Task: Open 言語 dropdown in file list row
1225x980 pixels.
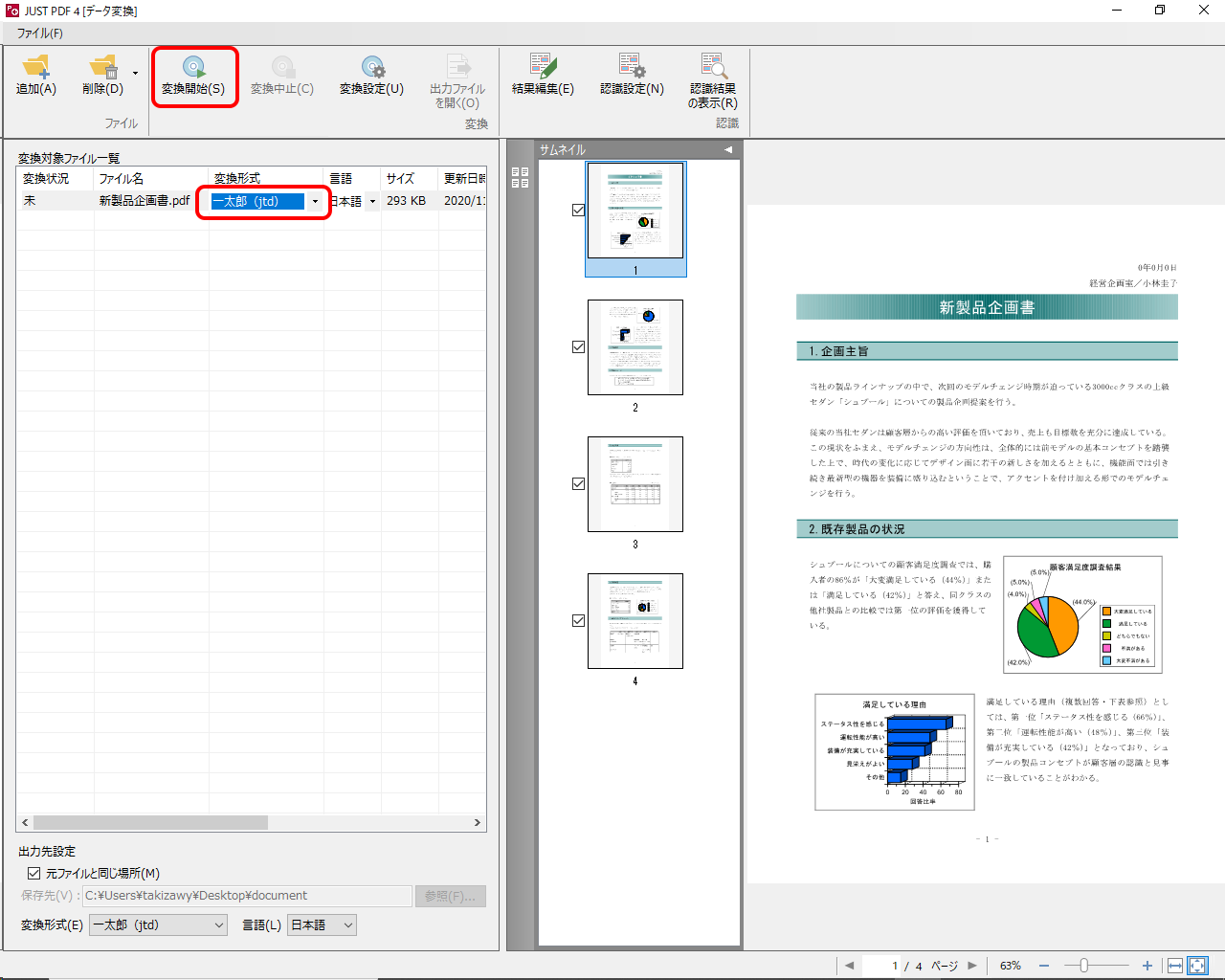Action: [372, 201]
